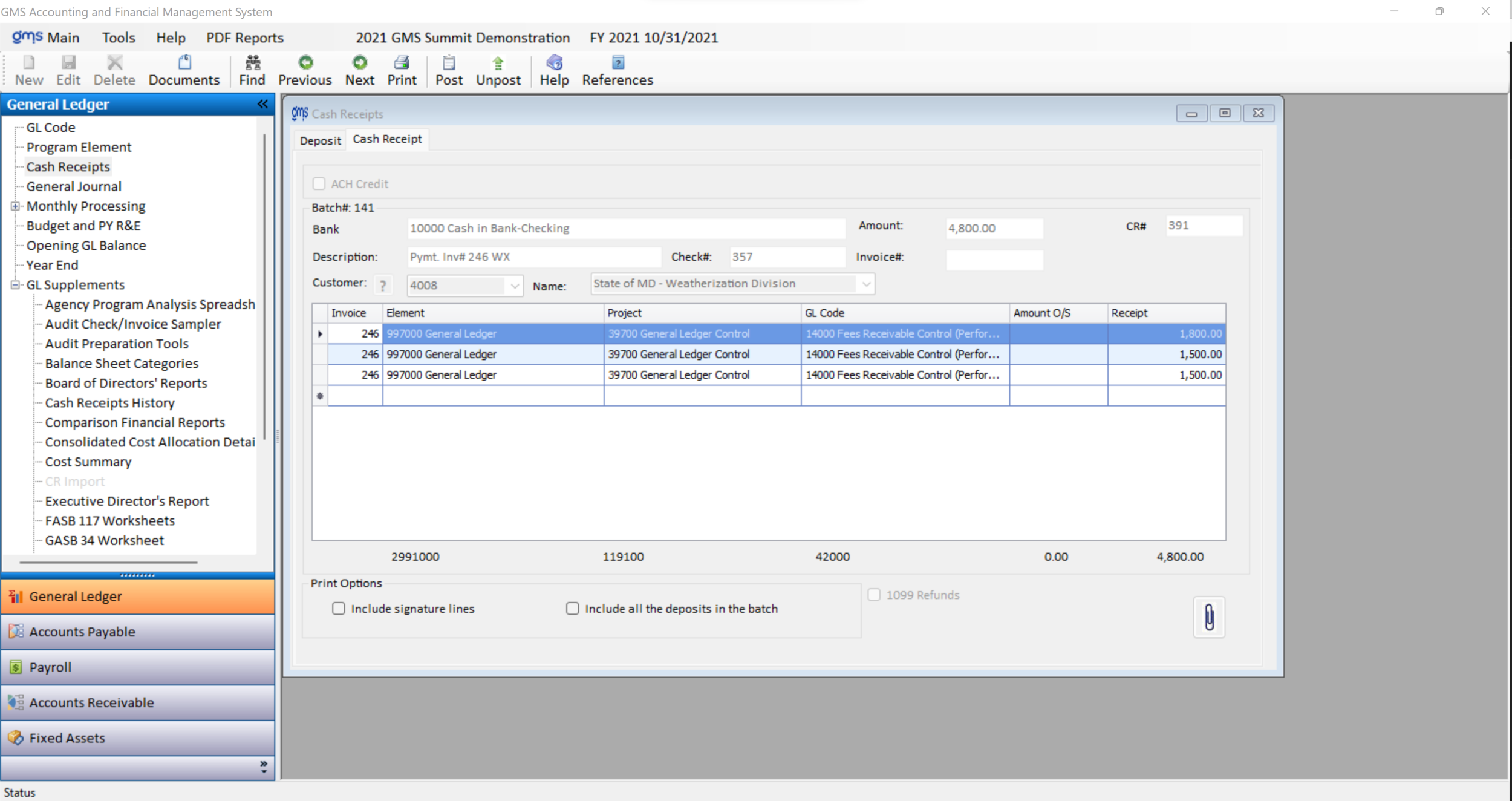This screenshot has width=1512, height=801.
Task: Enable Include signature lines checkbox
Action: [x=339, y=609]
